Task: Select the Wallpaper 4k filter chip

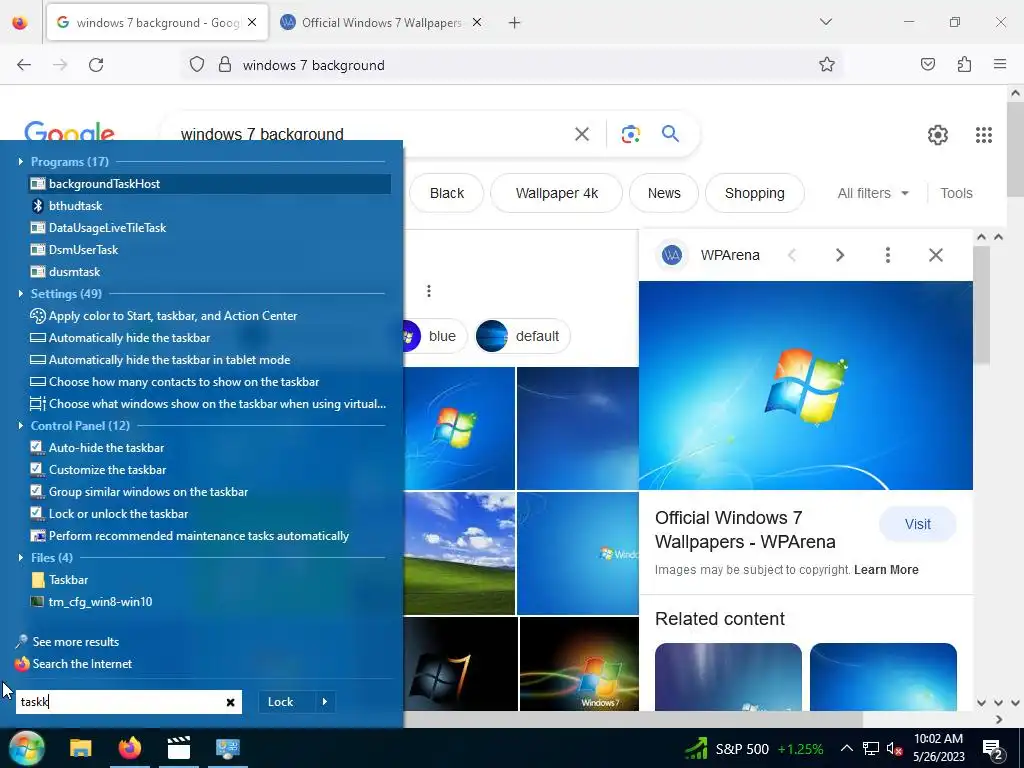Action: pyautogui.click(x=556, y=193)
